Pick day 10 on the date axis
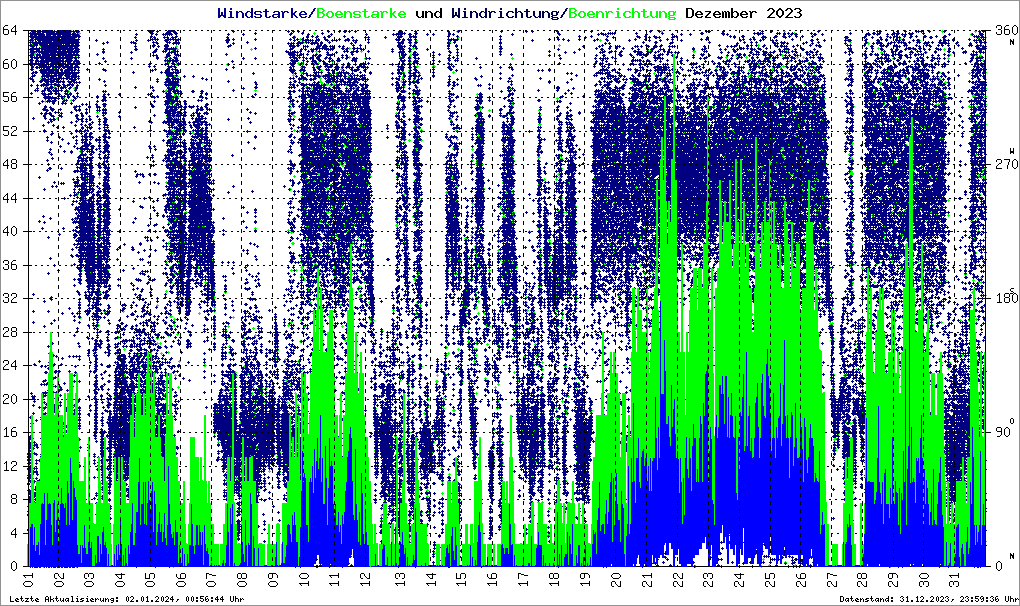Viewport: 1020px width, 606px height. [305, 577]
